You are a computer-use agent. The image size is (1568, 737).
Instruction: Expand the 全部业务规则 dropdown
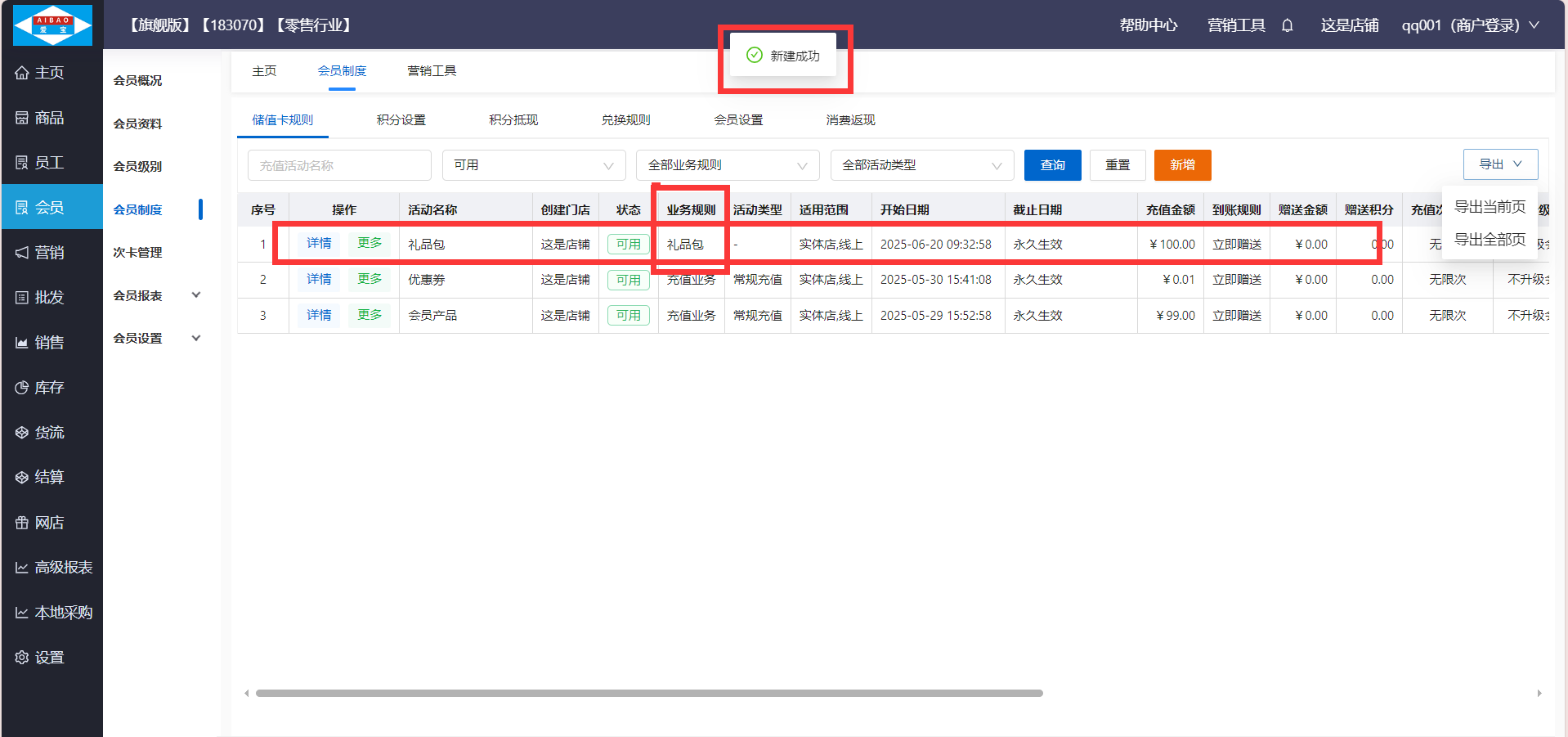coord(727,165)
